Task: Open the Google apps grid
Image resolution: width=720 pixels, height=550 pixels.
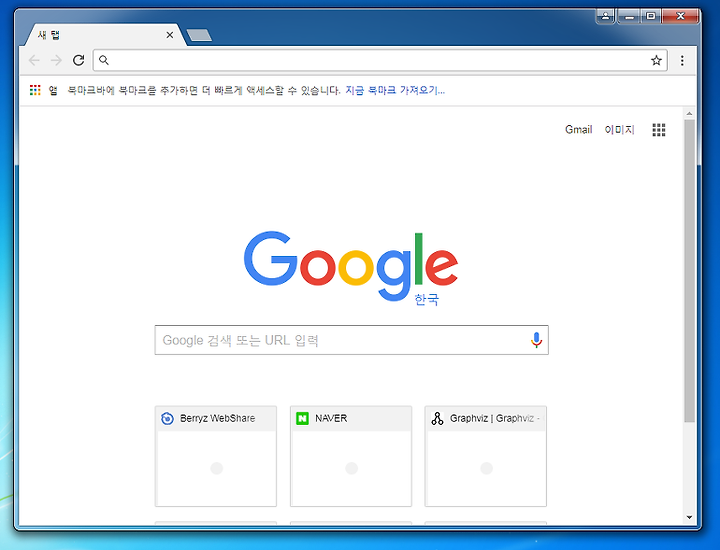Action: 658,130
